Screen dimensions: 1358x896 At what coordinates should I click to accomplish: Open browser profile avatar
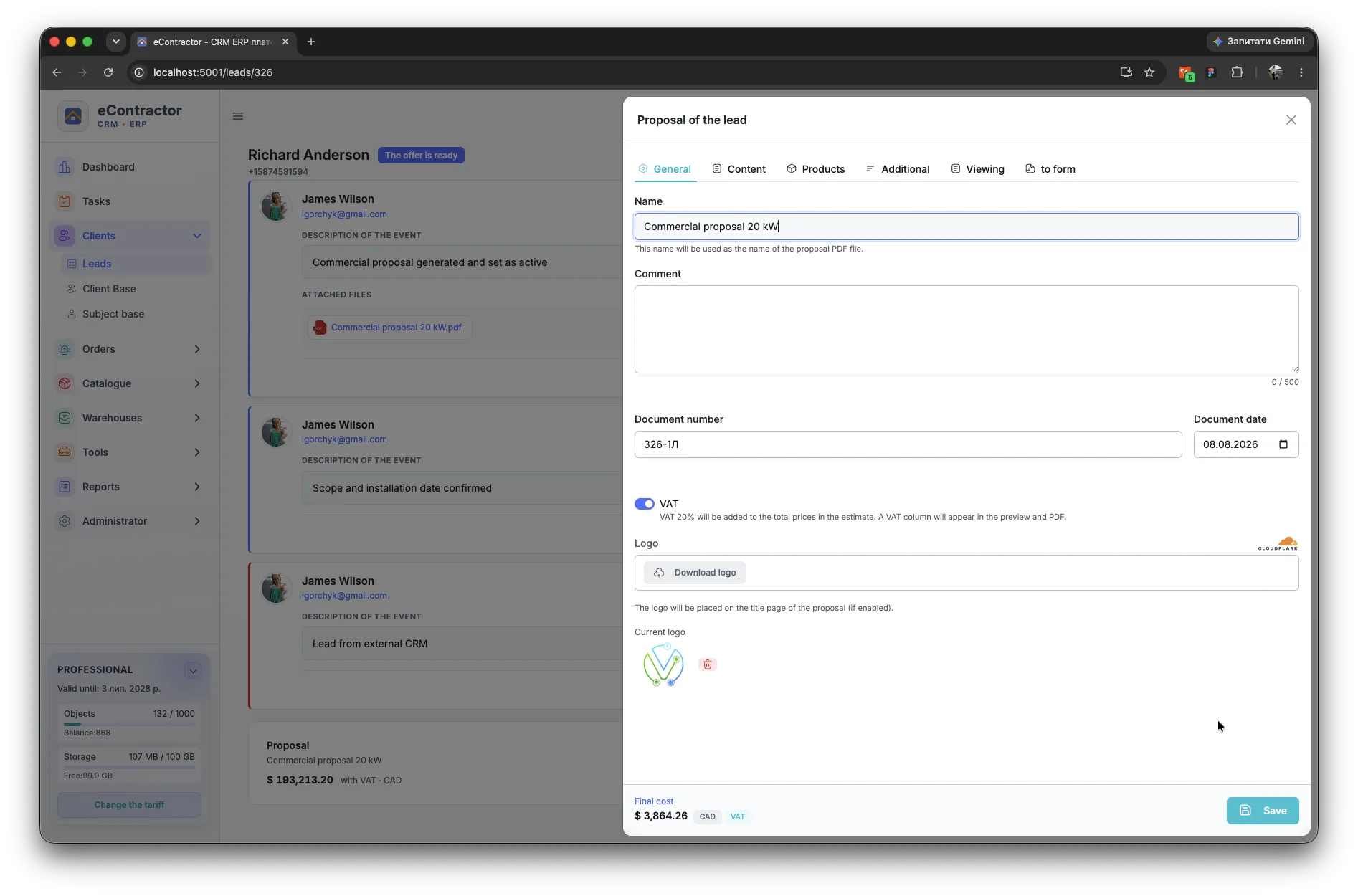click(x=1276, y=72)
